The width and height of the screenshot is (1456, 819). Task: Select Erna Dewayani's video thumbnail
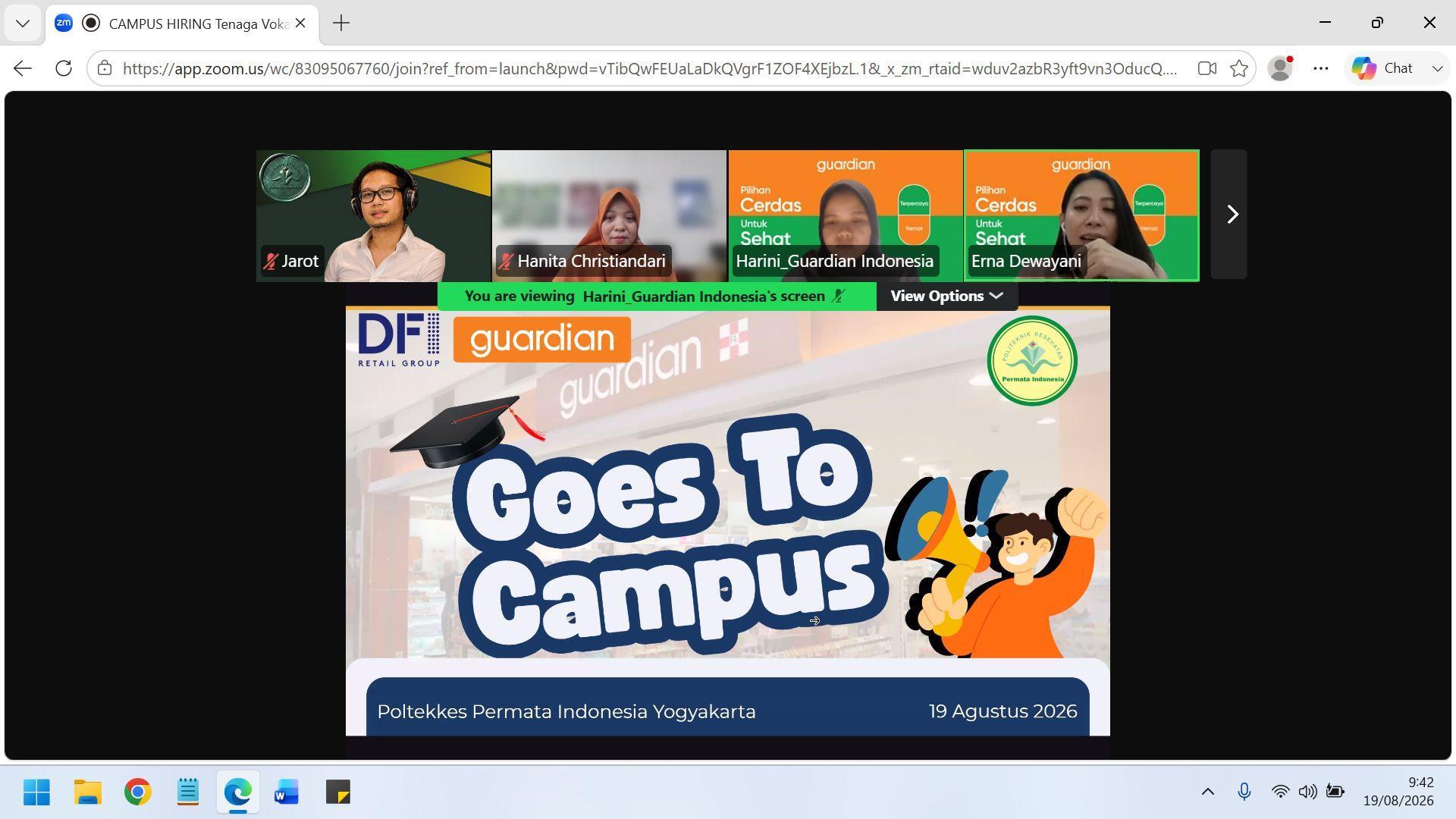pos(1081,215)
